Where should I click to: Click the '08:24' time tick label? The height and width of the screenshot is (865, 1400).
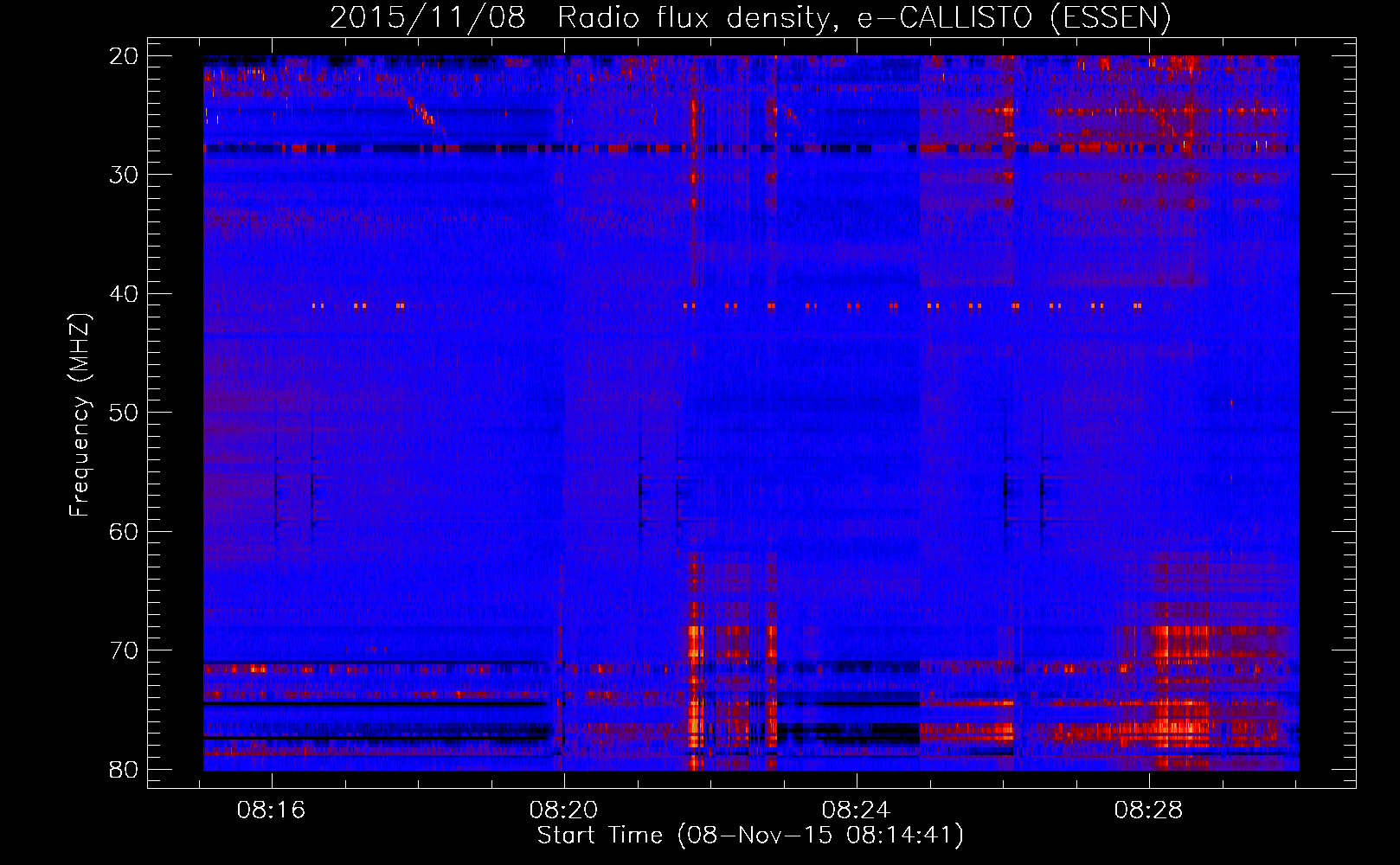click(857, 810)
